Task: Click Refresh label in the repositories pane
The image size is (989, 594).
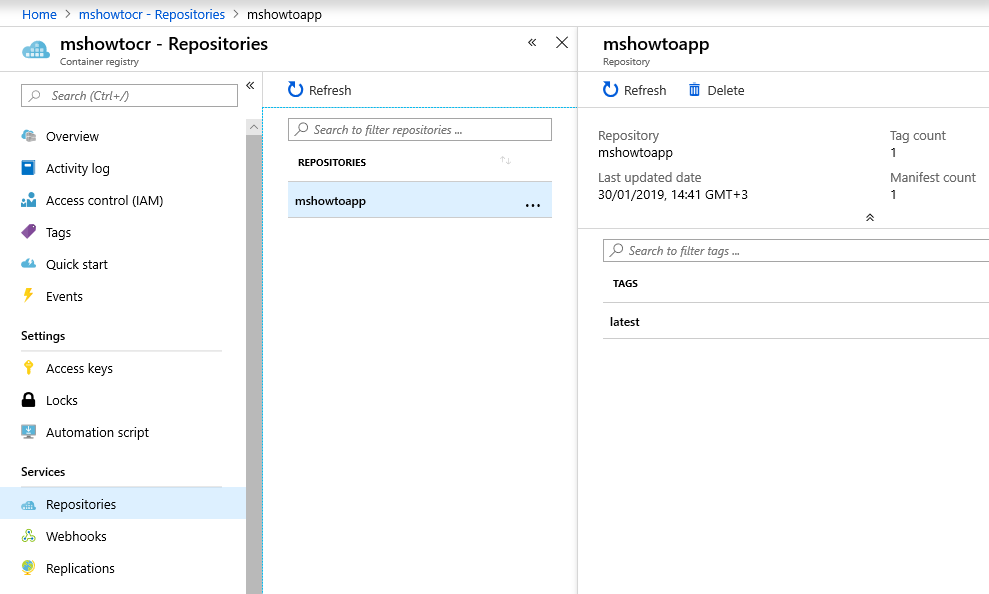Action: (330, 90)
